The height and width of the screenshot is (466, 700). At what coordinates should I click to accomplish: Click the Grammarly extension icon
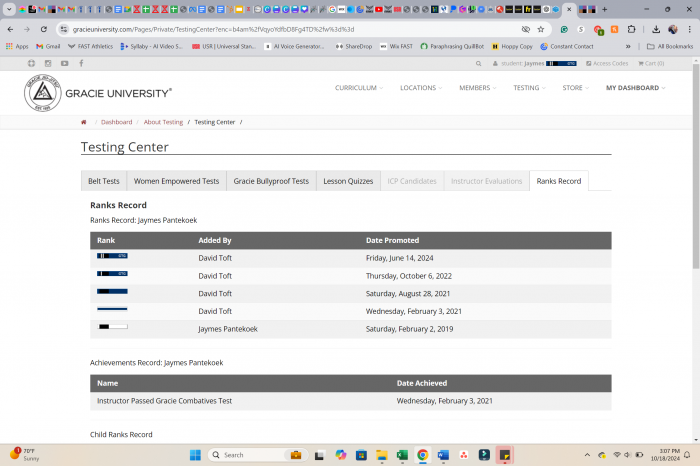coord(564,29)
